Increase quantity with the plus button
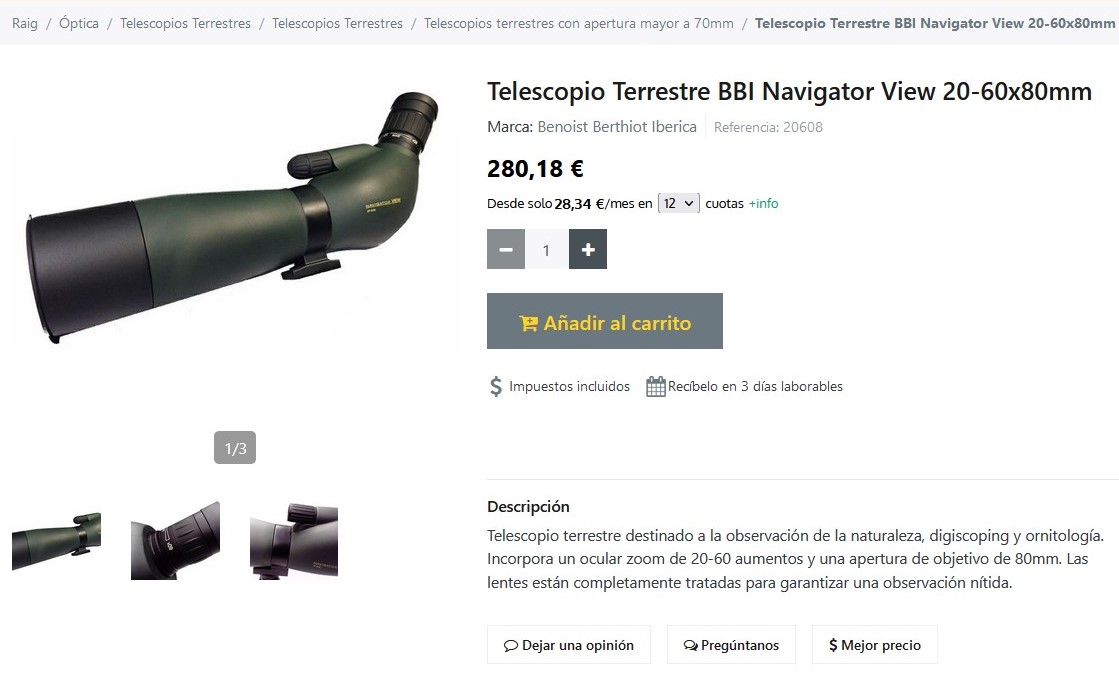Viewport: 1119px width, 677px height. coord(587,249)
